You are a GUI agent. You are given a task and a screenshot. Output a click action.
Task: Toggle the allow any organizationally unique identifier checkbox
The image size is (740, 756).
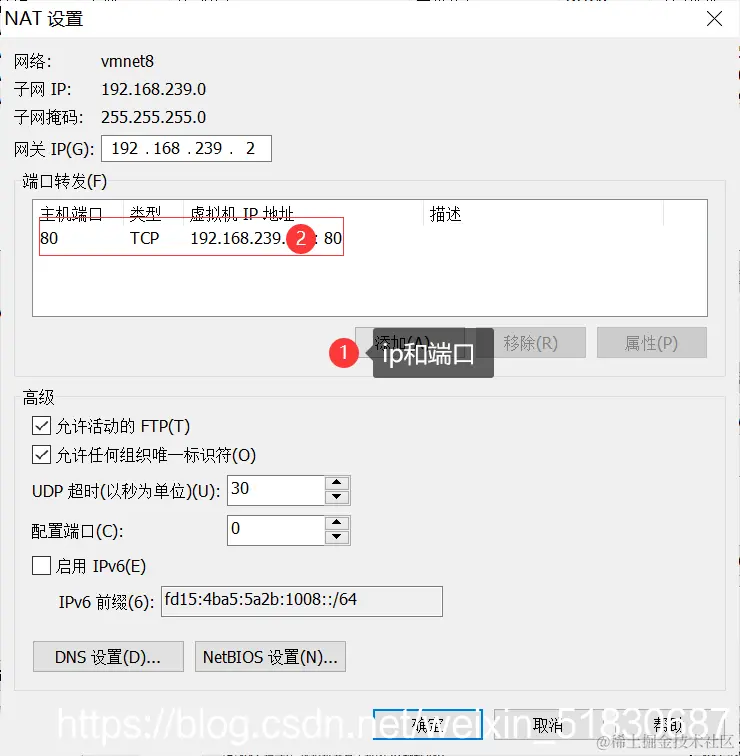[41, 455]
